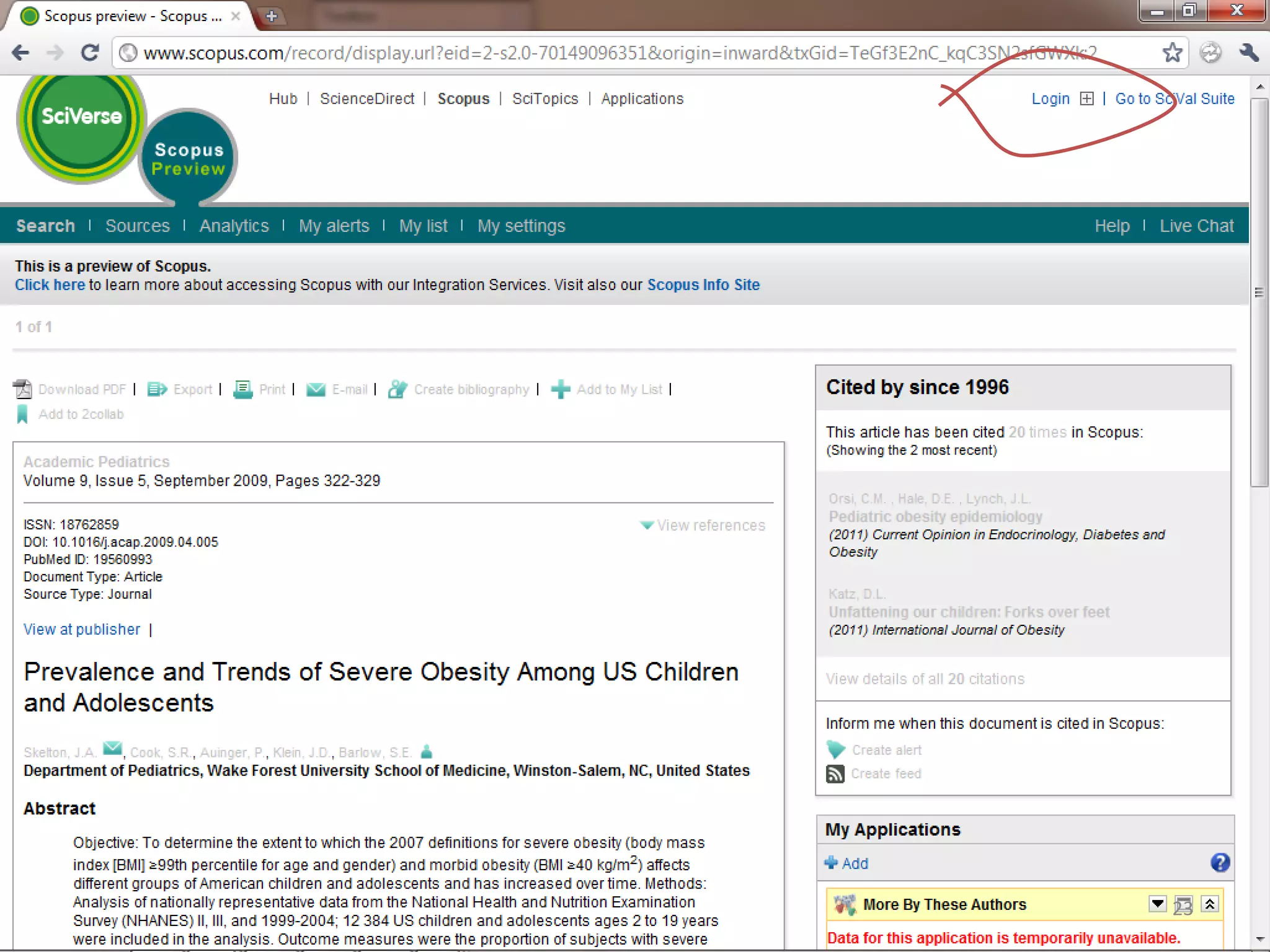Screen dimensions: 1270x952
Task: Click the SciVerse logo
Action: coord(81,128)
